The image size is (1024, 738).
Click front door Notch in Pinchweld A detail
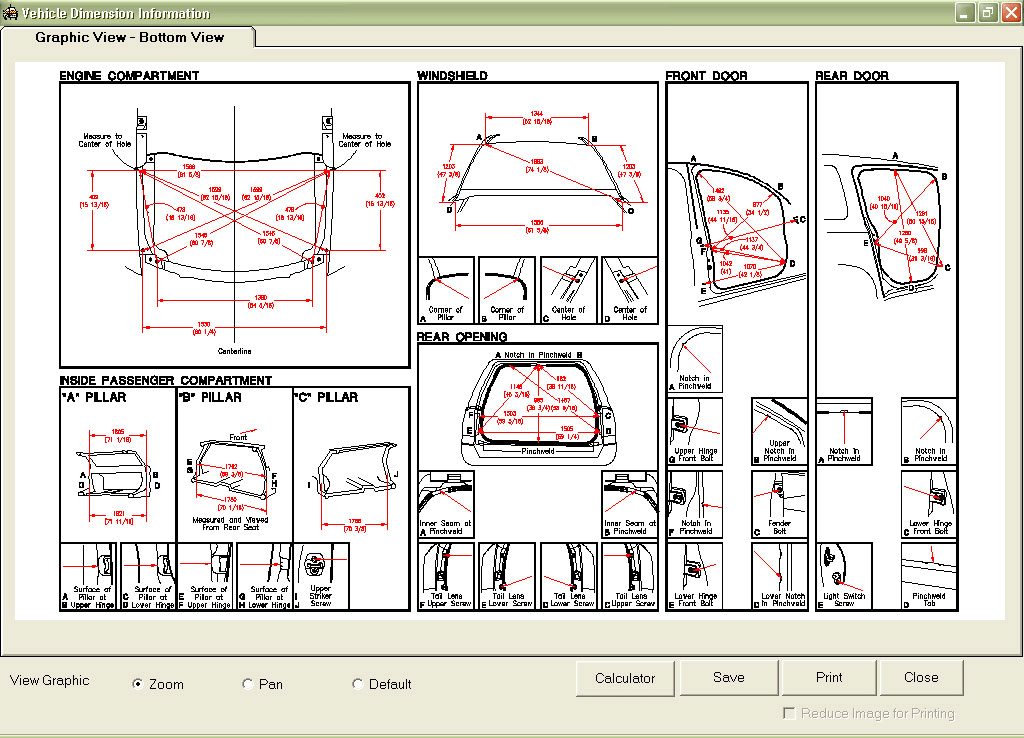tap(695, 359)
